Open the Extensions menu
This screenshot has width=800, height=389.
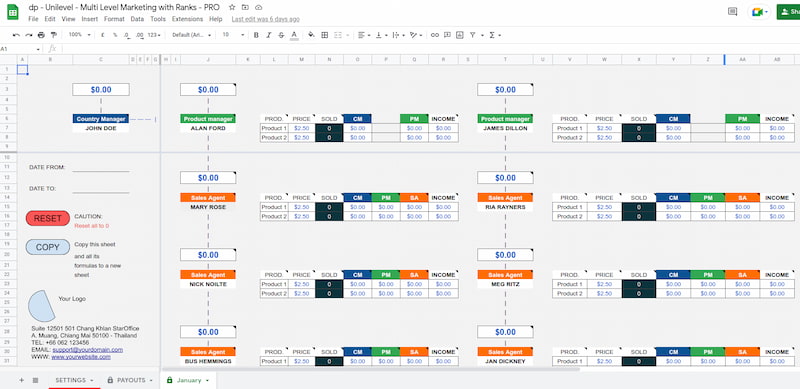187,19
